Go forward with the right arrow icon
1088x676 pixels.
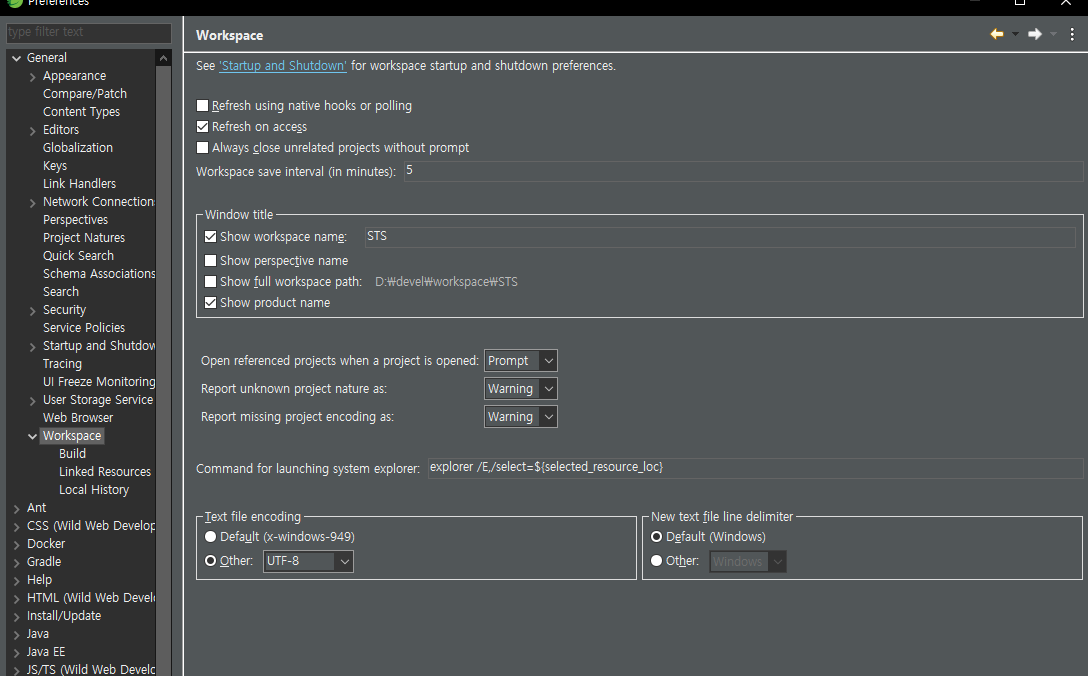click(1035, 34)
